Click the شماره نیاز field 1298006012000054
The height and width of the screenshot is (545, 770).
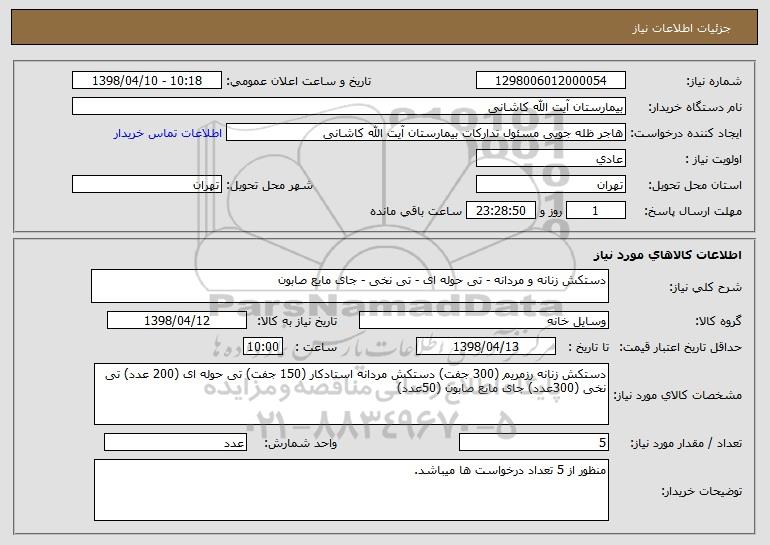[550, 80]
